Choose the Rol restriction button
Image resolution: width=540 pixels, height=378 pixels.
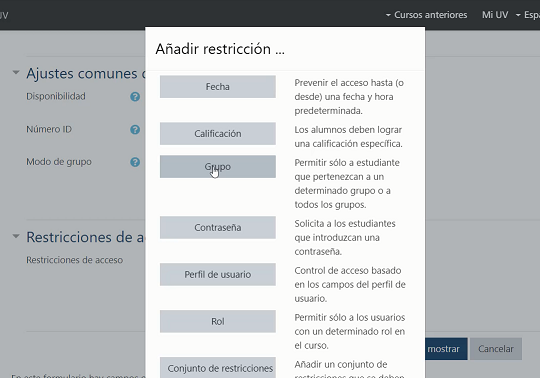coord(218,322)
